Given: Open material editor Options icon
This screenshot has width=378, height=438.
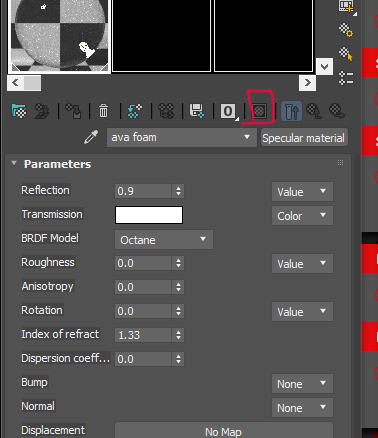Looking at the screenshot, I should coord(346,30).
